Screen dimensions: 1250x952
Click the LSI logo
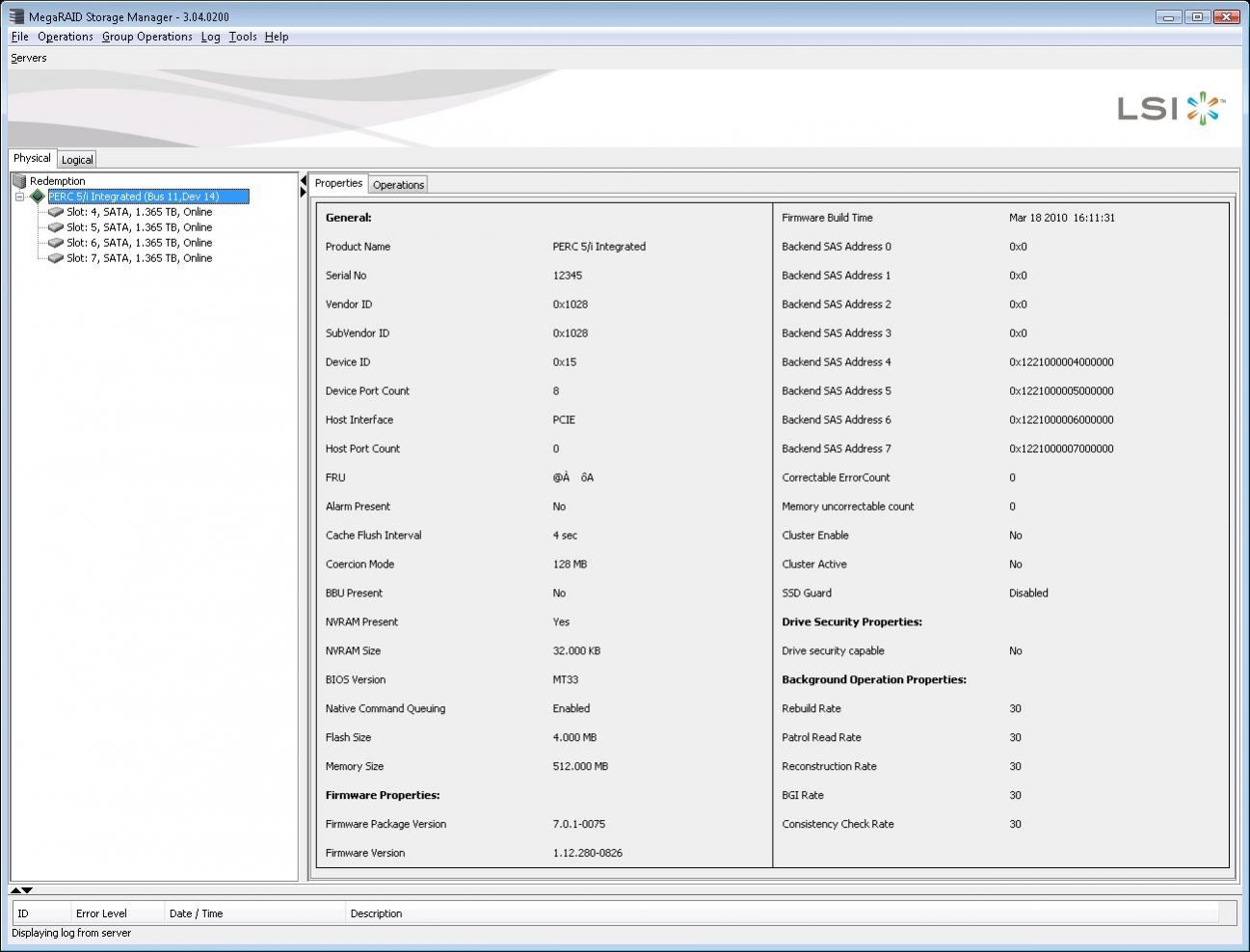point(1171,108)
